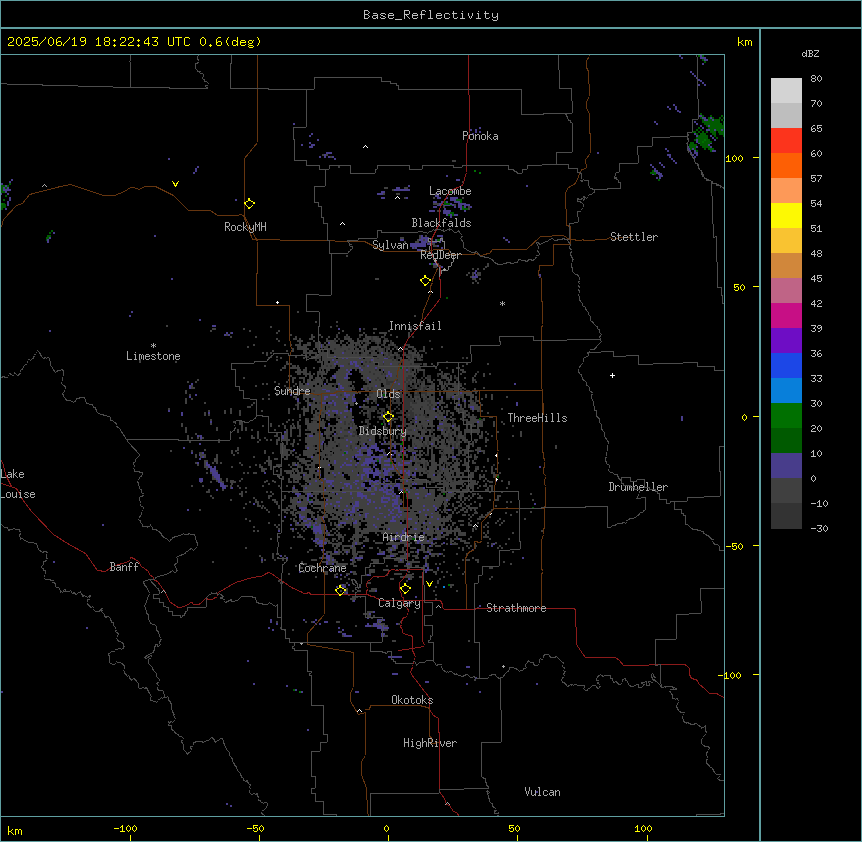Viewport: 862px width, 842px height.
Task: Select the gold 51 dBZ legend swatch
Action: click(786, 240)
